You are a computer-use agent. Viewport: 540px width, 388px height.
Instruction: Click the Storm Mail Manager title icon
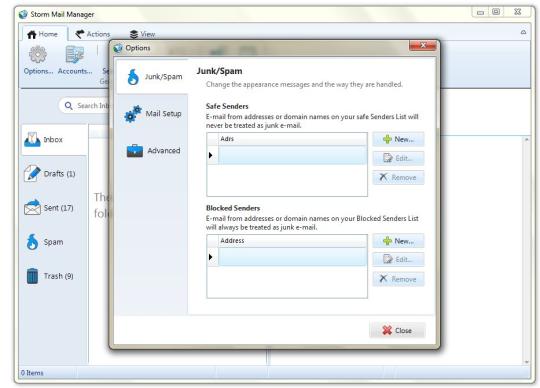pos(23,14)
